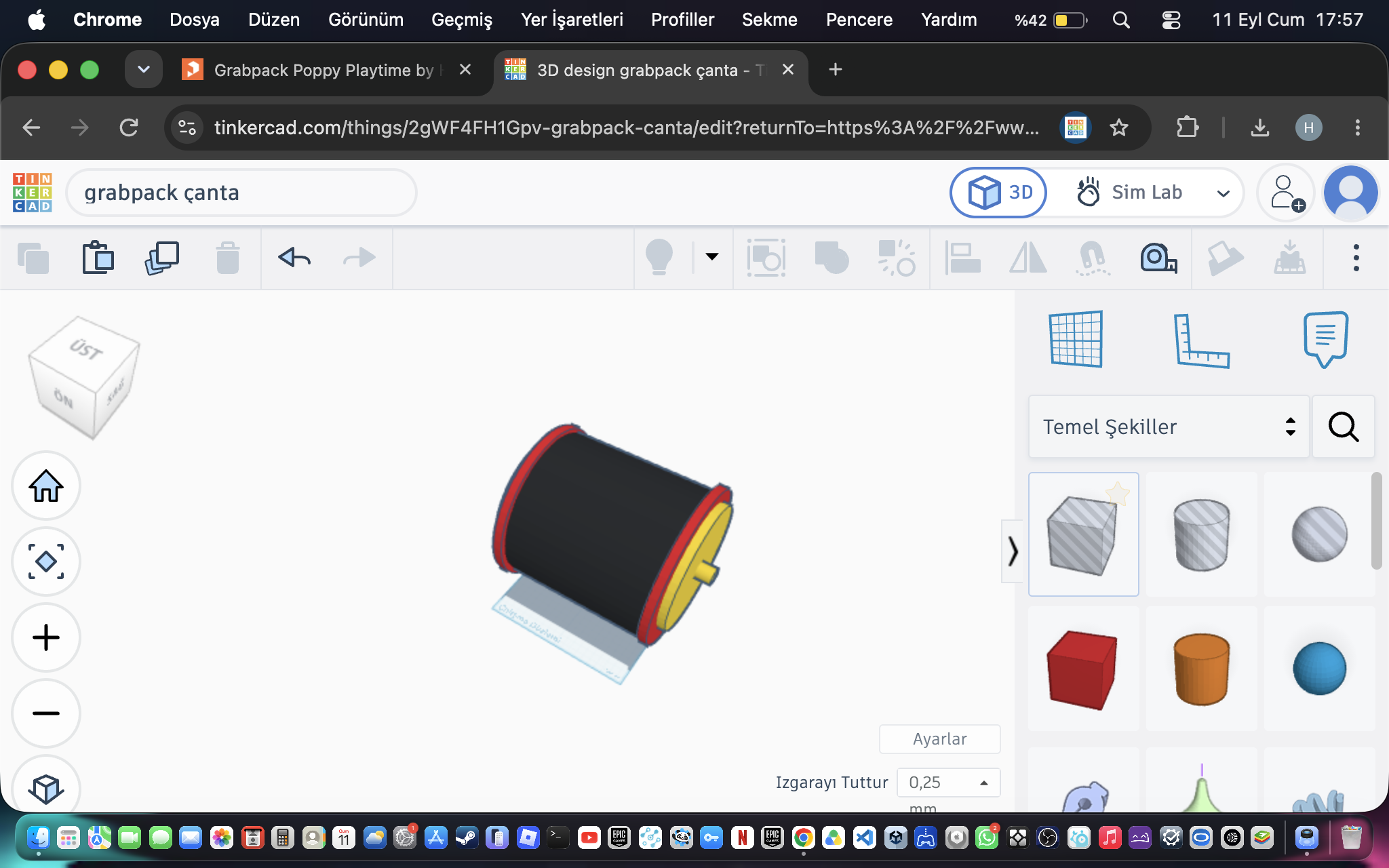This screenshot has height=868, width=1389.
Task: Select the Notes speech bubble tool
Action: pos(1326,339)
